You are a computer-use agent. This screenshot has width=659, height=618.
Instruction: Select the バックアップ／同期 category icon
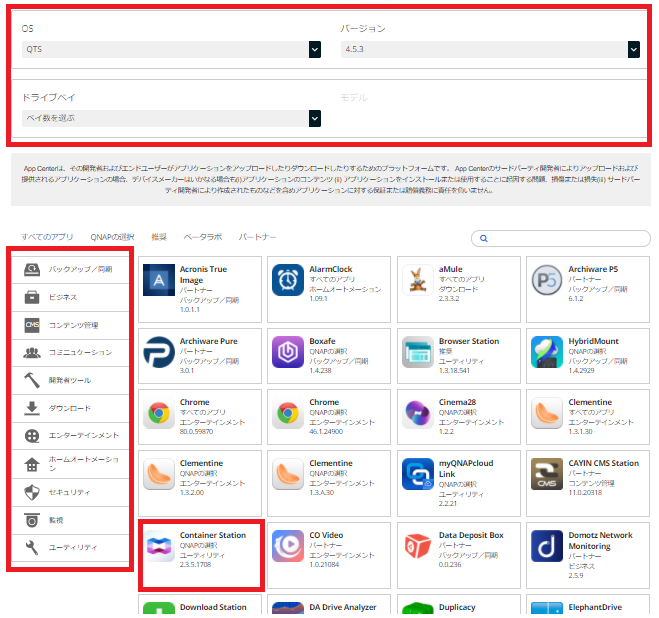coord(32,269)
